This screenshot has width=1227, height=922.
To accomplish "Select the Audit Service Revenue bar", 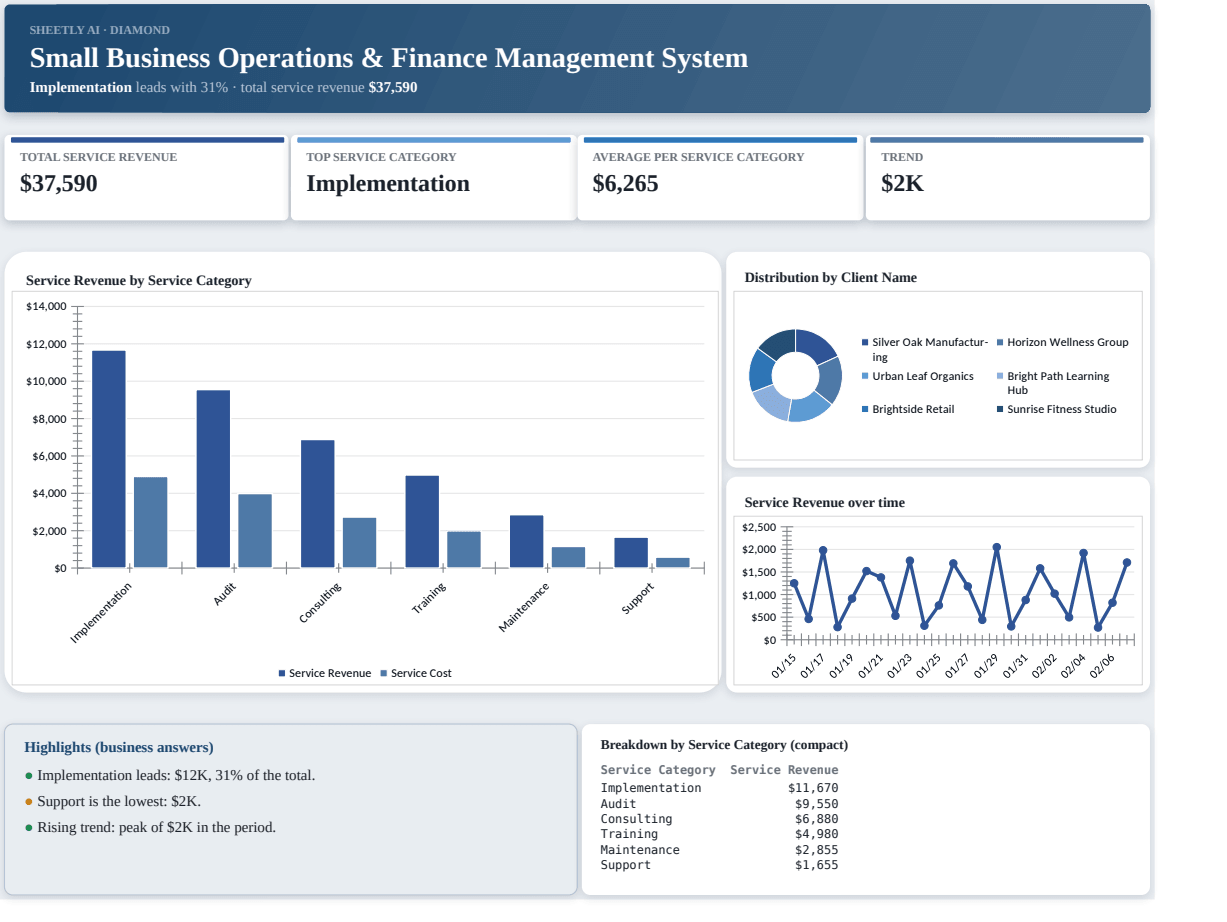I will pos(213,479).
